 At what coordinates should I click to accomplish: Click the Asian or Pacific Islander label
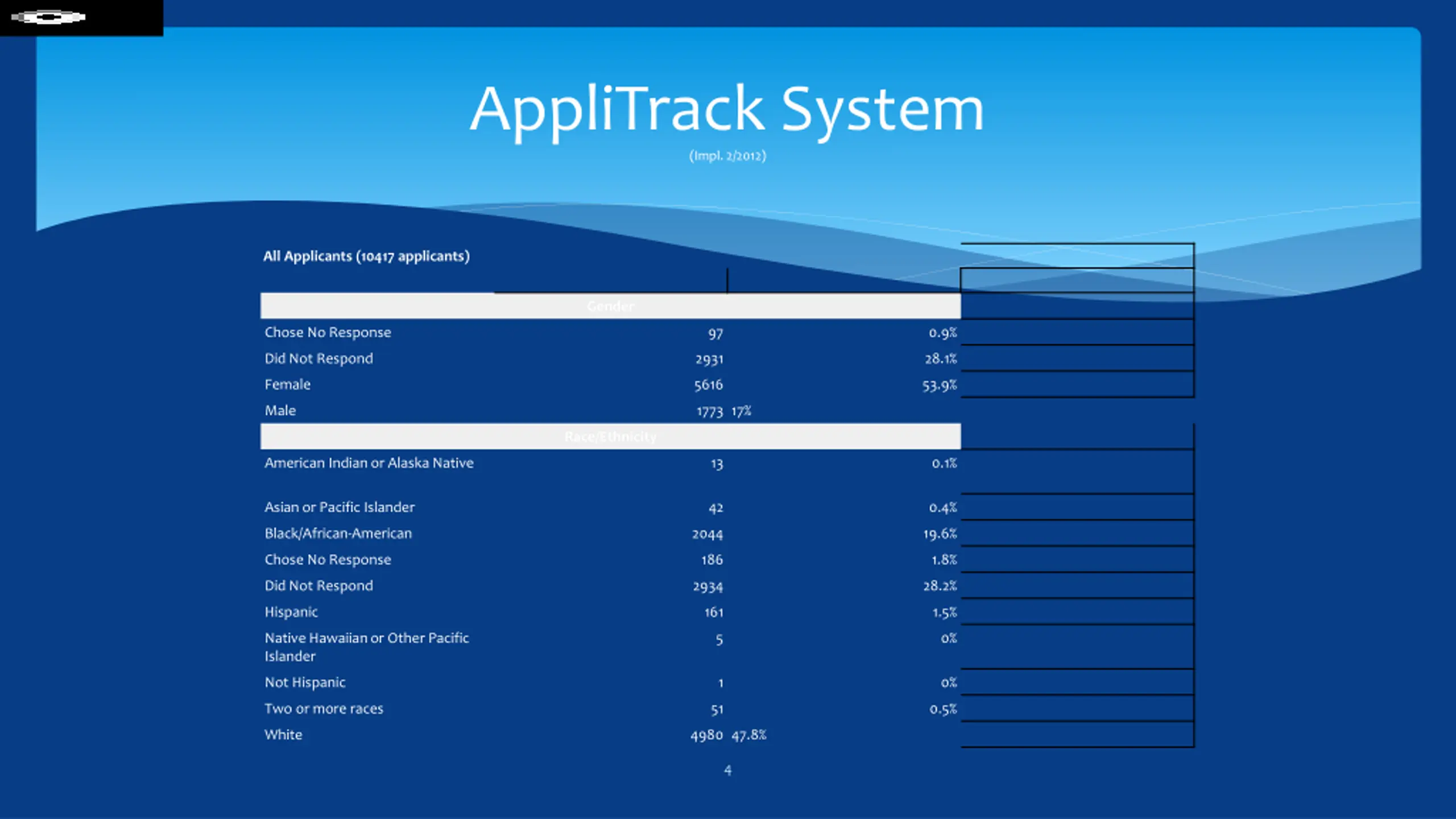[x=339, y=507]
